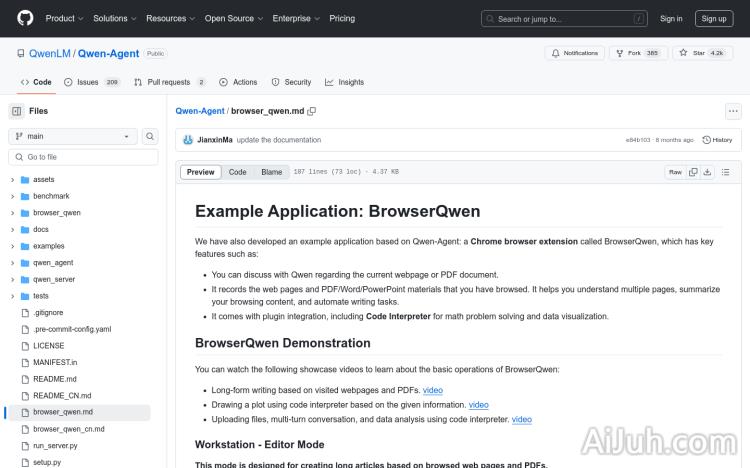
Task: Switch to the Blame view
Action: point(272,172)
